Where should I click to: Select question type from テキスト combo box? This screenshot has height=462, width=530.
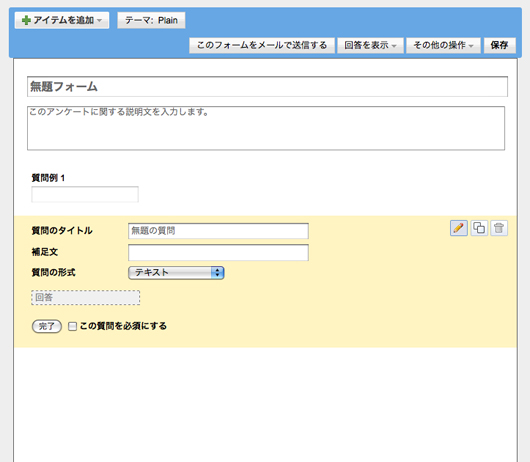[176, 273]
